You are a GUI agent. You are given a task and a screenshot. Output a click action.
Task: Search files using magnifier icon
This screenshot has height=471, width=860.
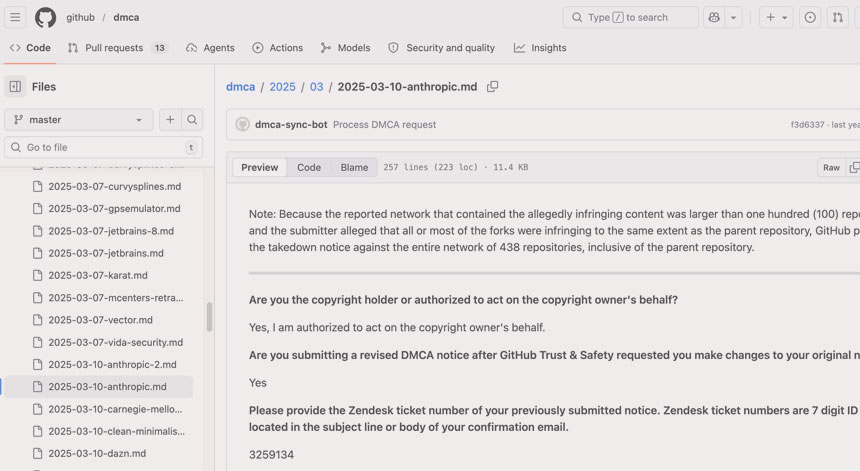pos(192,120)
